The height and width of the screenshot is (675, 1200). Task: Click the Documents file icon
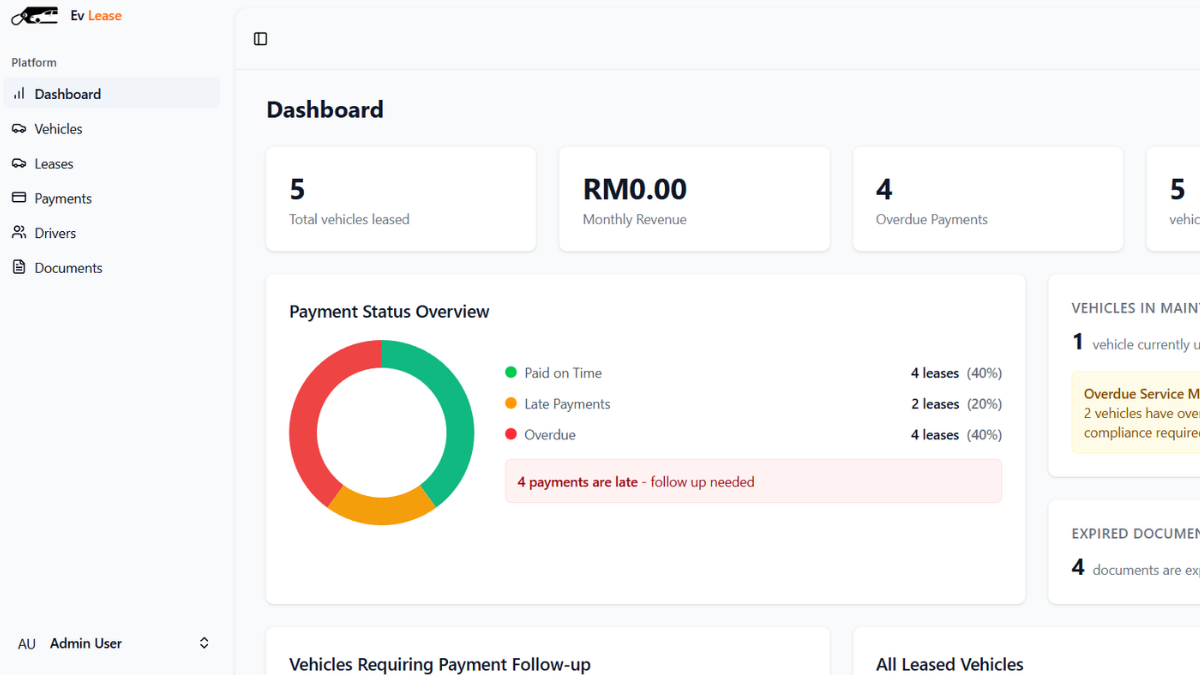click(19, 267)
